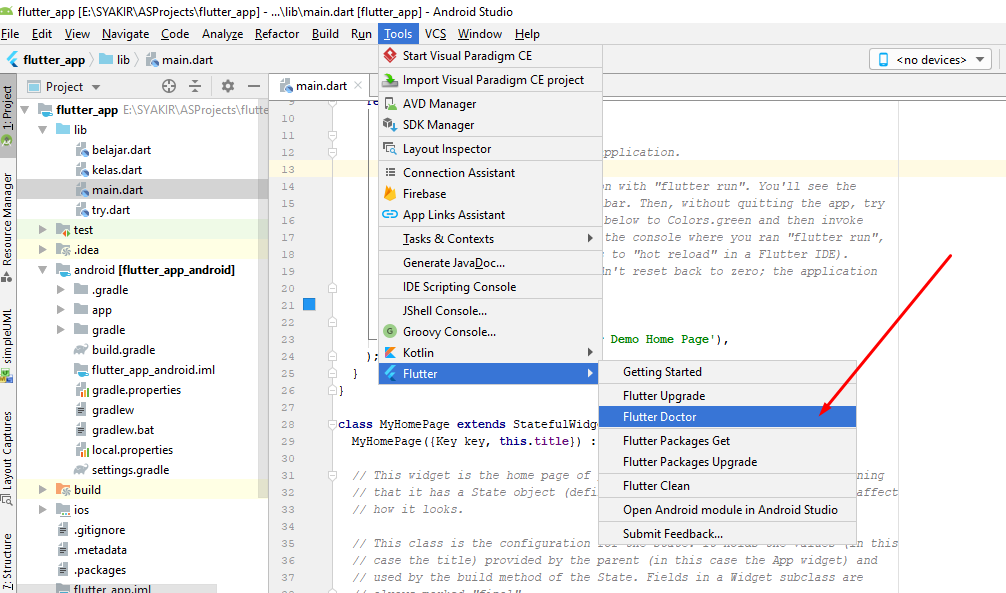This screenshot has height=593, width=1006.
Task: Open Tasks & Contexts submenu
Action: (x=491, y=239)
